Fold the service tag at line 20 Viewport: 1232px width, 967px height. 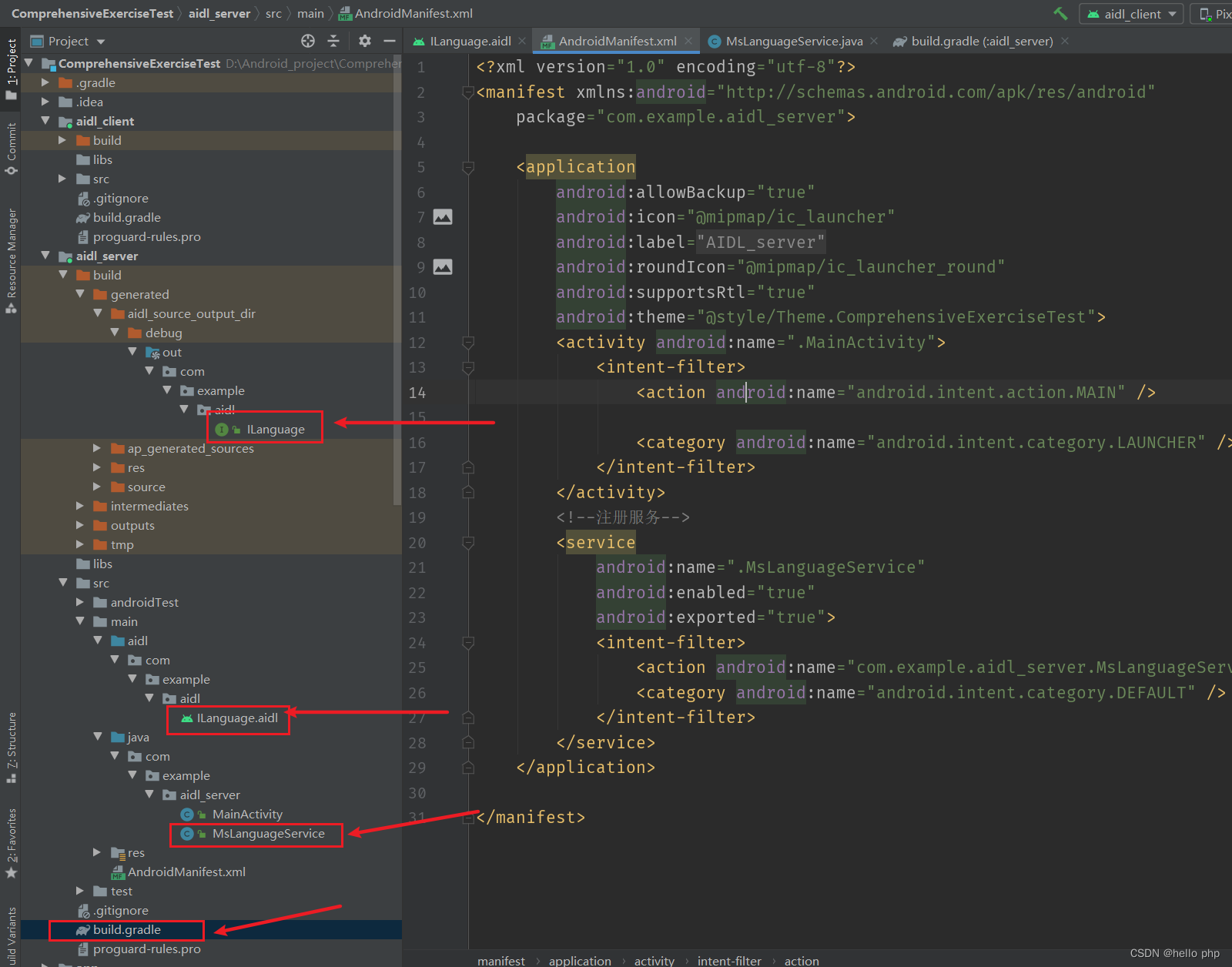(x=467, y=543)
